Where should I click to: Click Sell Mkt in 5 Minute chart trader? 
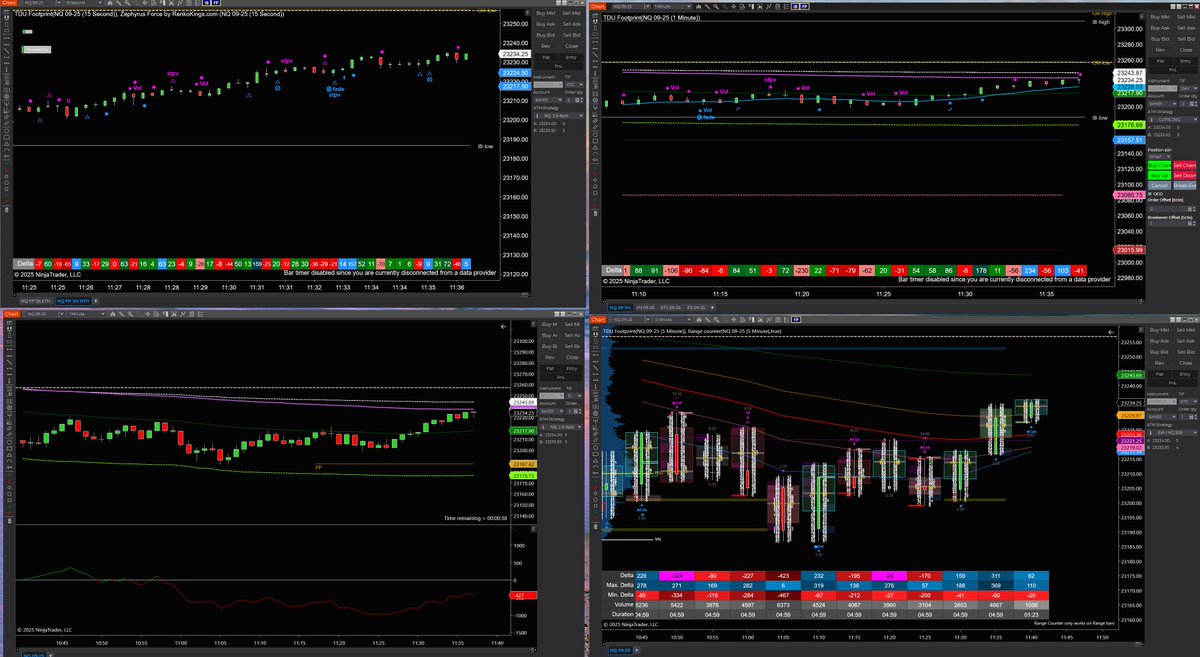[x=1186, y=330]
